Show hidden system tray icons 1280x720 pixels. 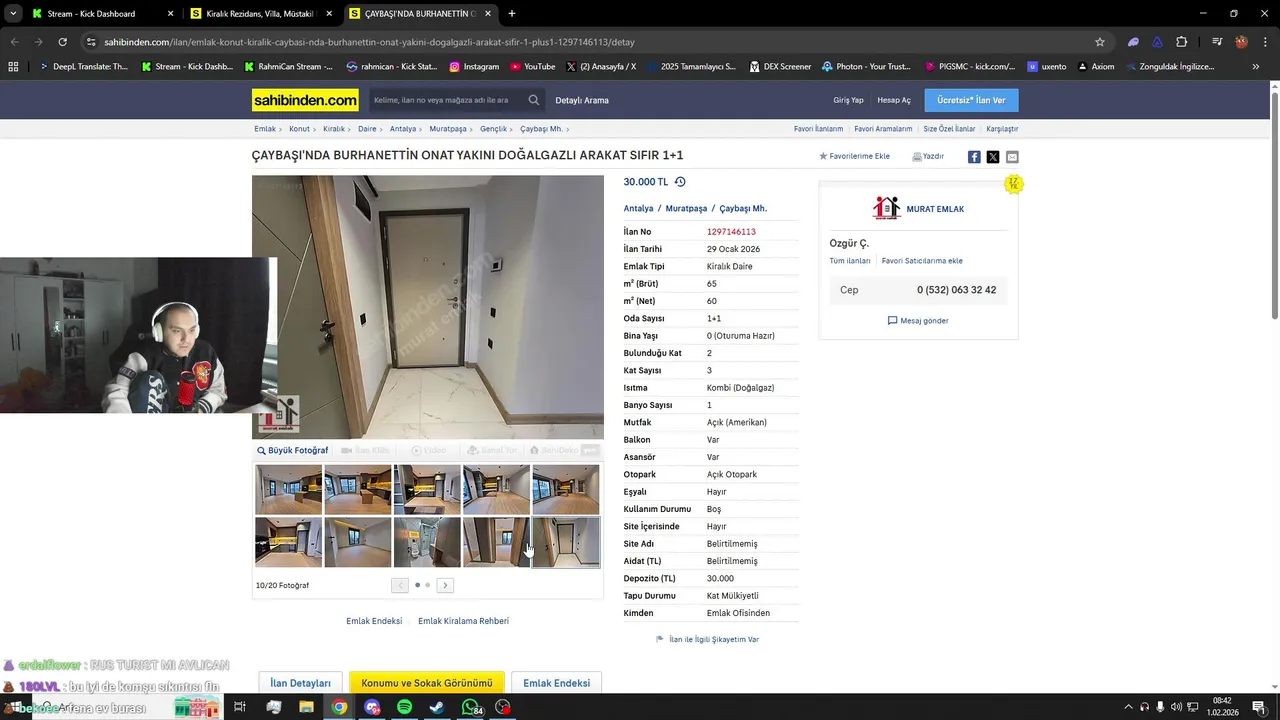click(1129, 707)
